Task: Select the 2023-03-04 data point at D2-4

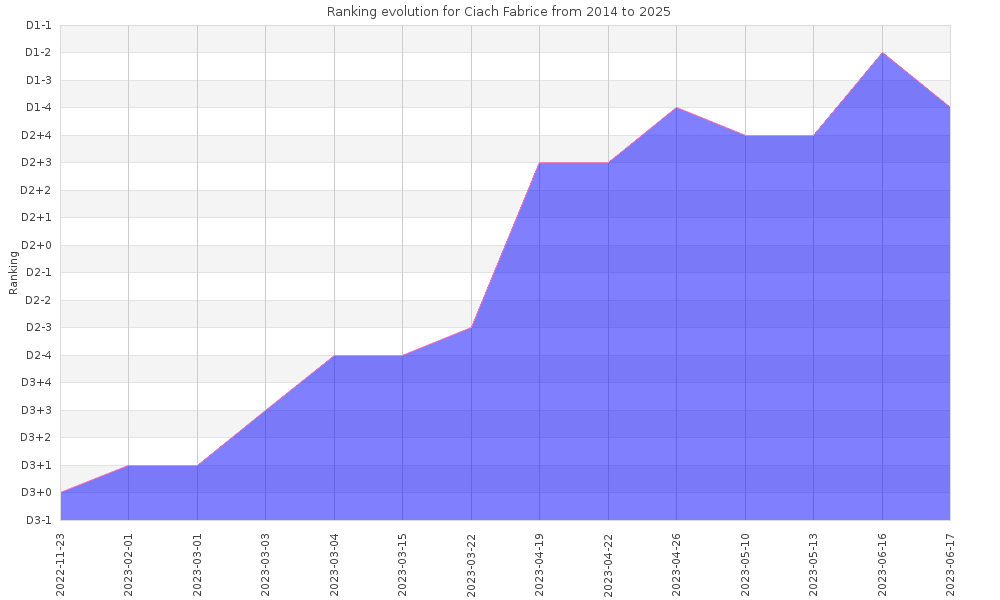Action: 334,355
